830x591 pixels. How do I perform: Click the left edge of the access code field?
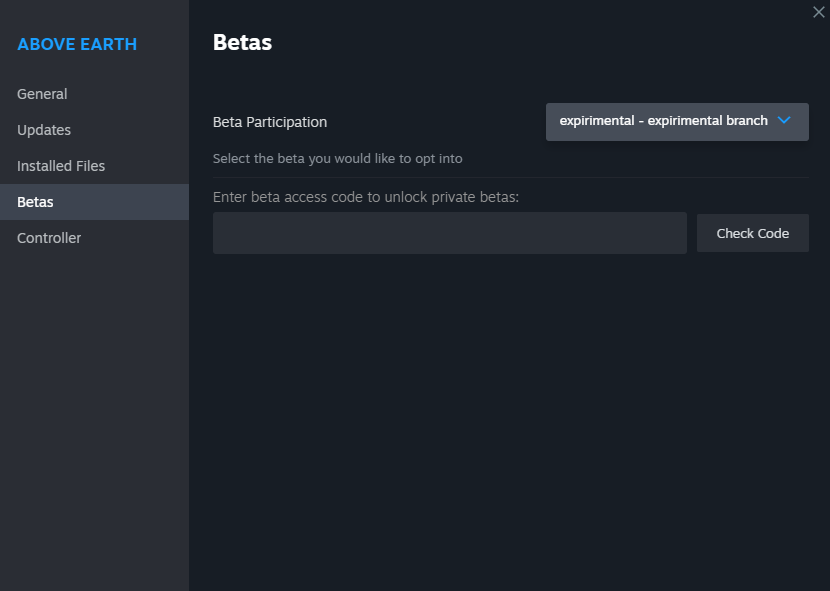coord(222,233)
